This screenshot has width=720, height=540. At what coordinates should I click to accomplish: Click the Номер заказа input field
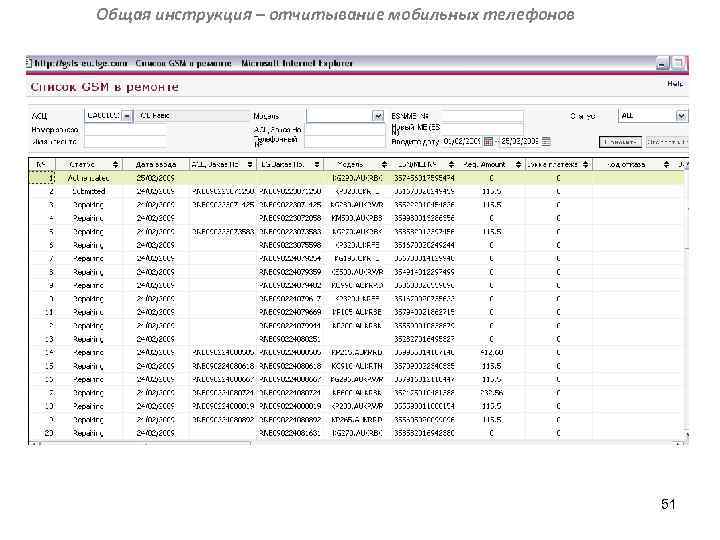[125, 130]
